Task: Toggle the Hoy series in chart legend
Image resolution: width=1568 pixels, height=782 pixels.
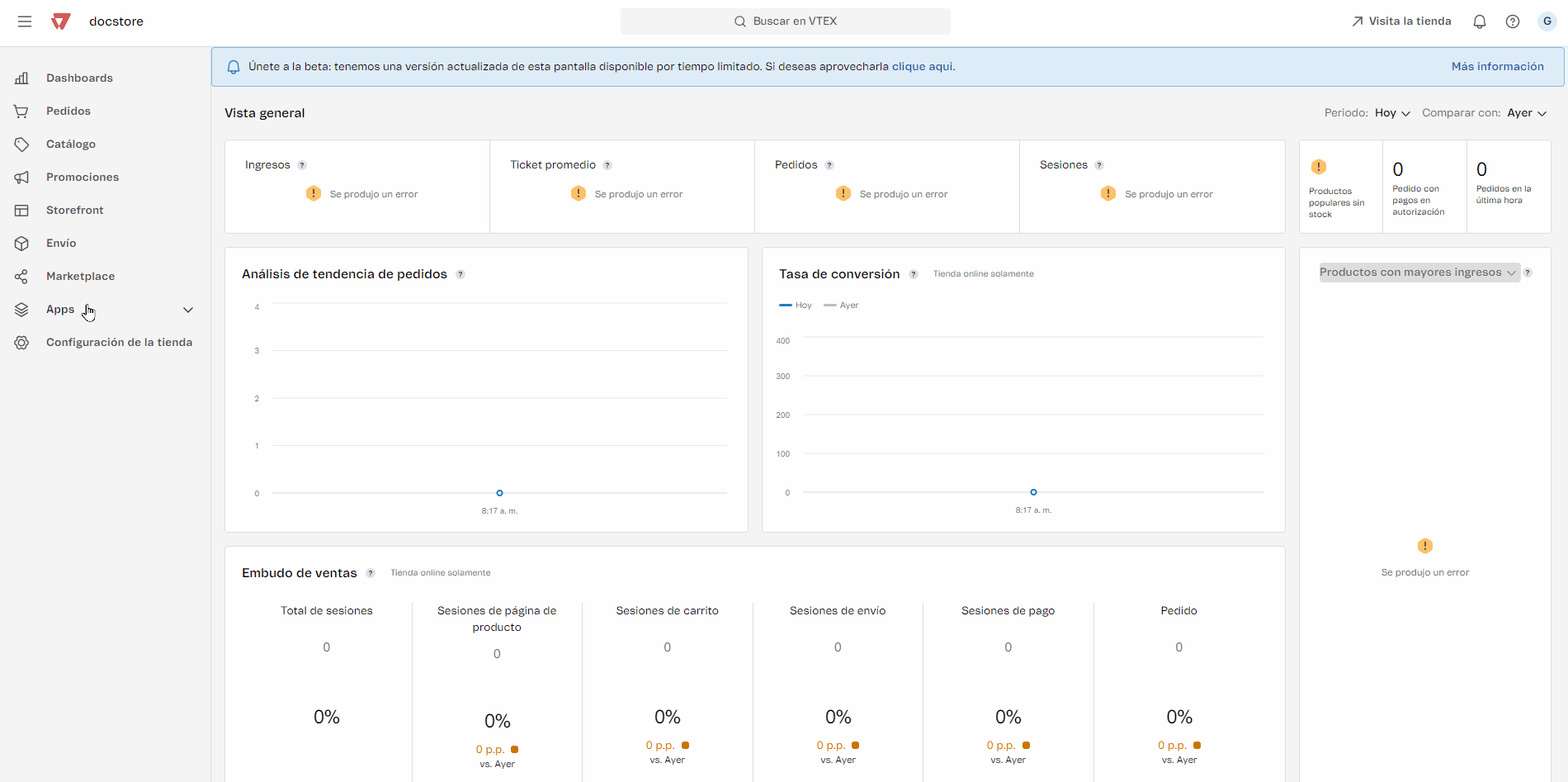Action: click(796, 306)
